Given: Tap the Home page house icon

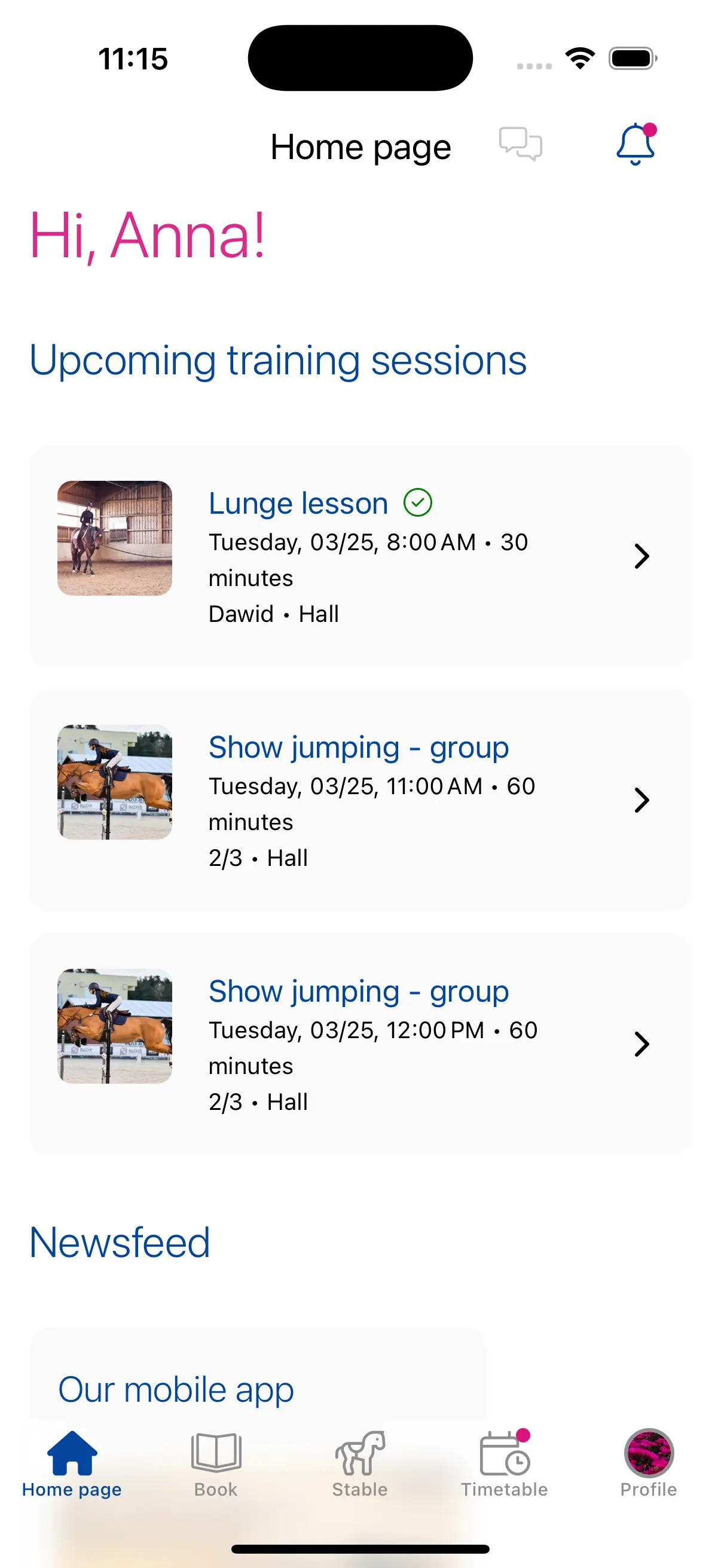Looking at the screenshot, I should [x=72, y=1453].
